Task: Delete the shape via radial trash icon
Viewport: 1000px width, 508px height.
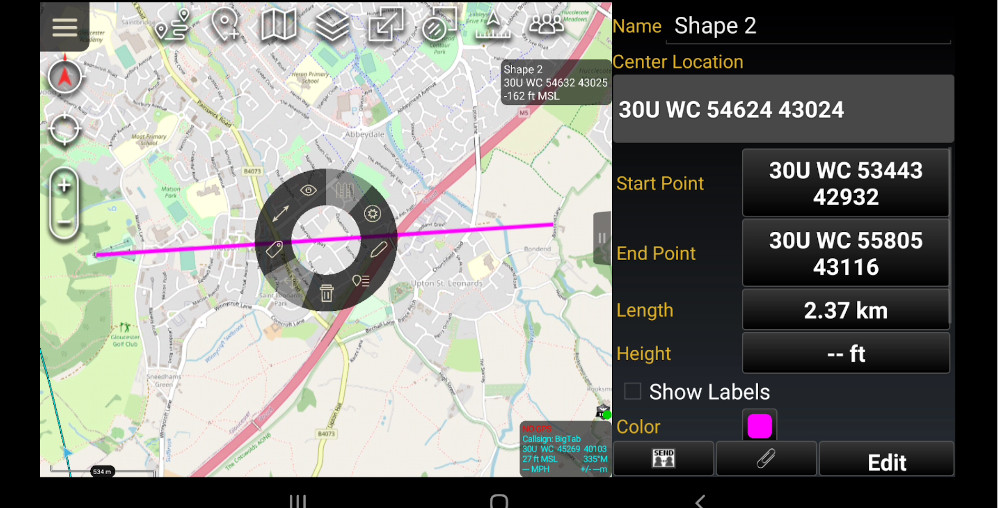Action: 327,293
